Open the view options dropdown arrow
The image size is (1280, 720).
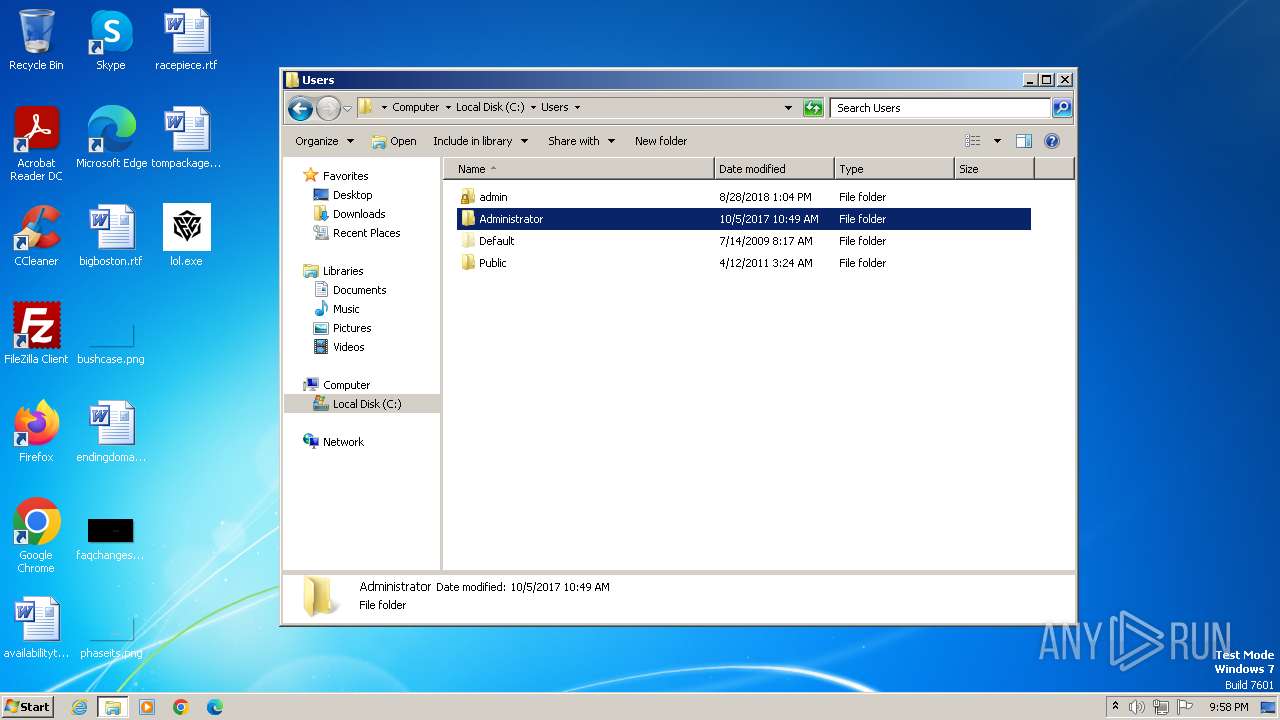click(x=997, y=141)
